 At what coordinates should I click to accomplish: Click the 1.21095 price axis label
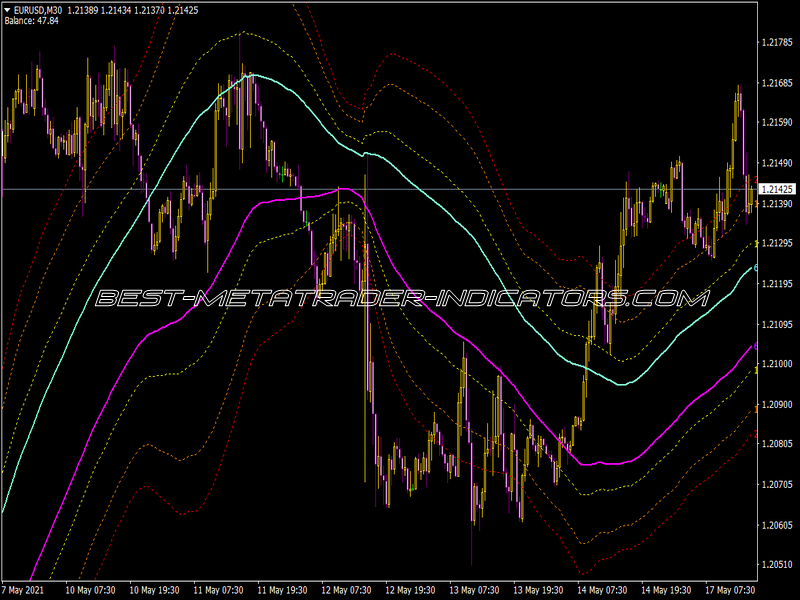pos(777,324)
